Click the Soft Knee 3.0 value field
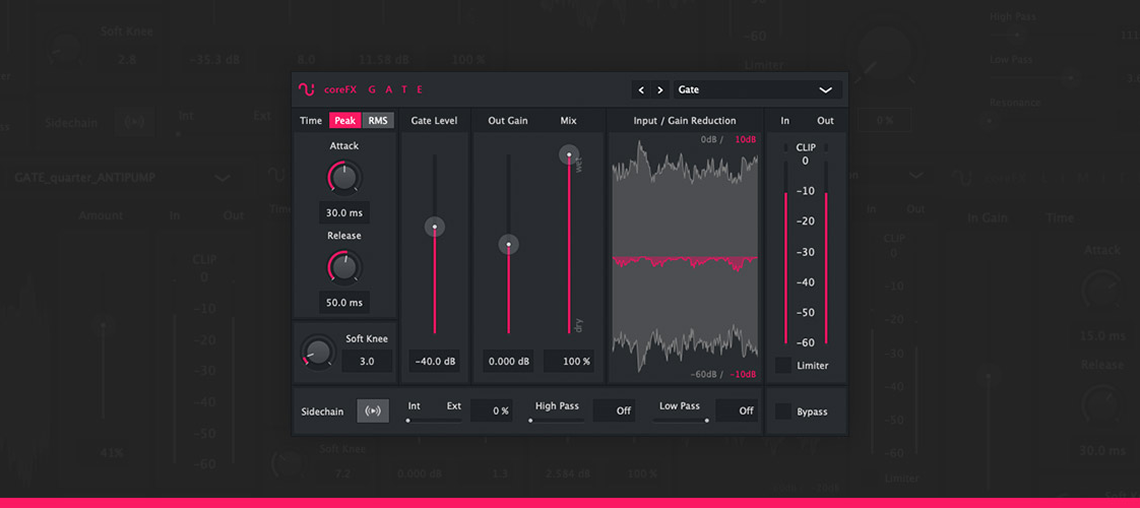1140x508 pixels. pos(366,361)
